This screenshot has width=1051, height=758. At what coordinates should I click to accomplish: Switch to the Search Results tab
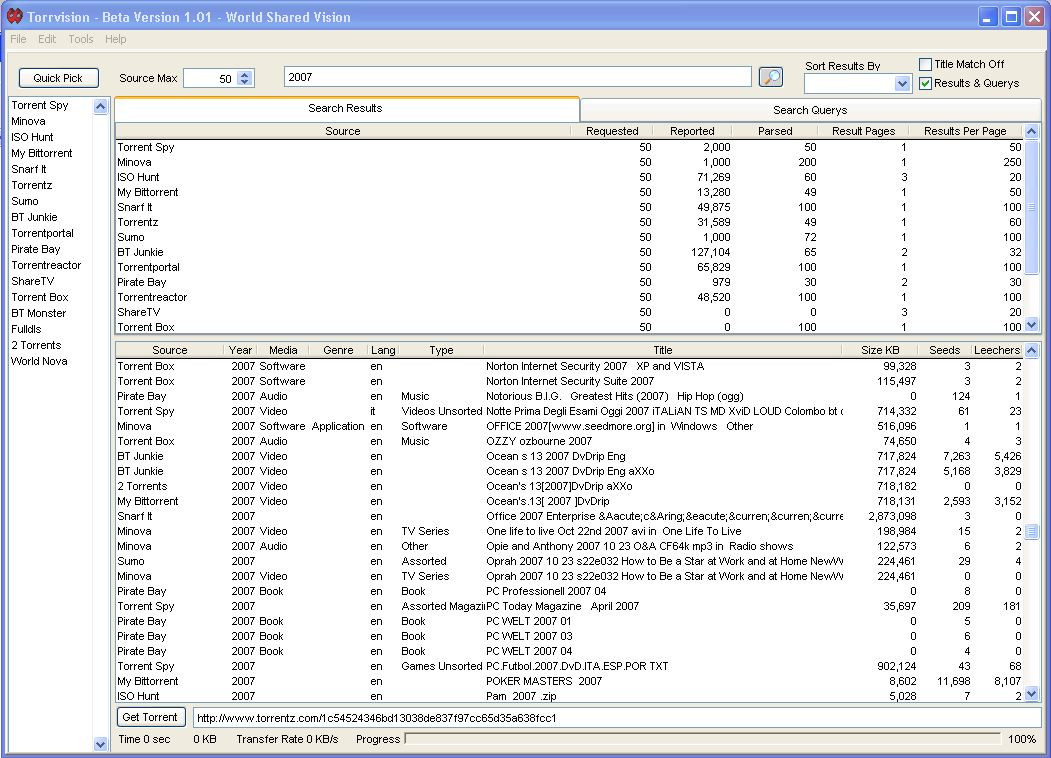click(x=346, y=109)
